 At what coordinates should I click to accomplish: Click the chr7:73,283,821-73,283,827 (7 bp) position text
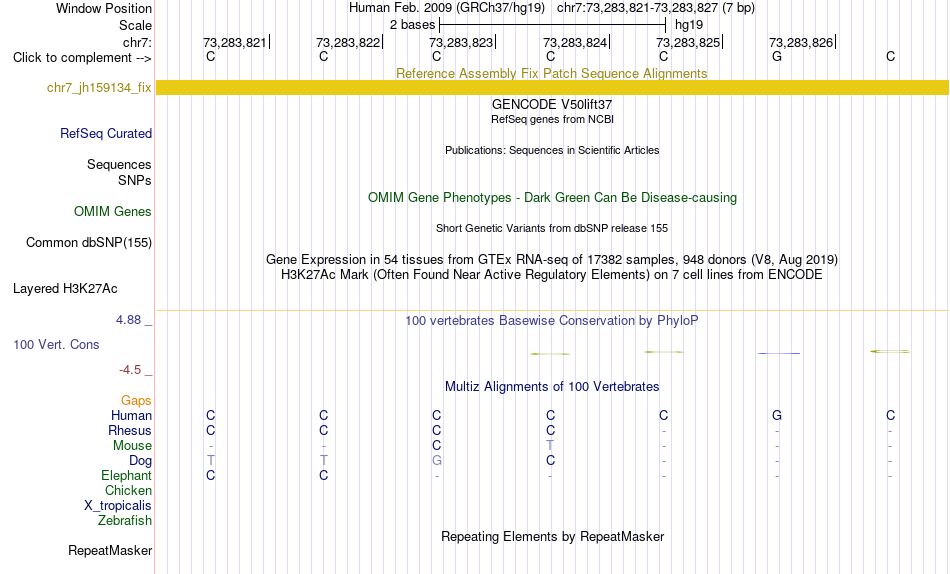[x=656, y=8]
